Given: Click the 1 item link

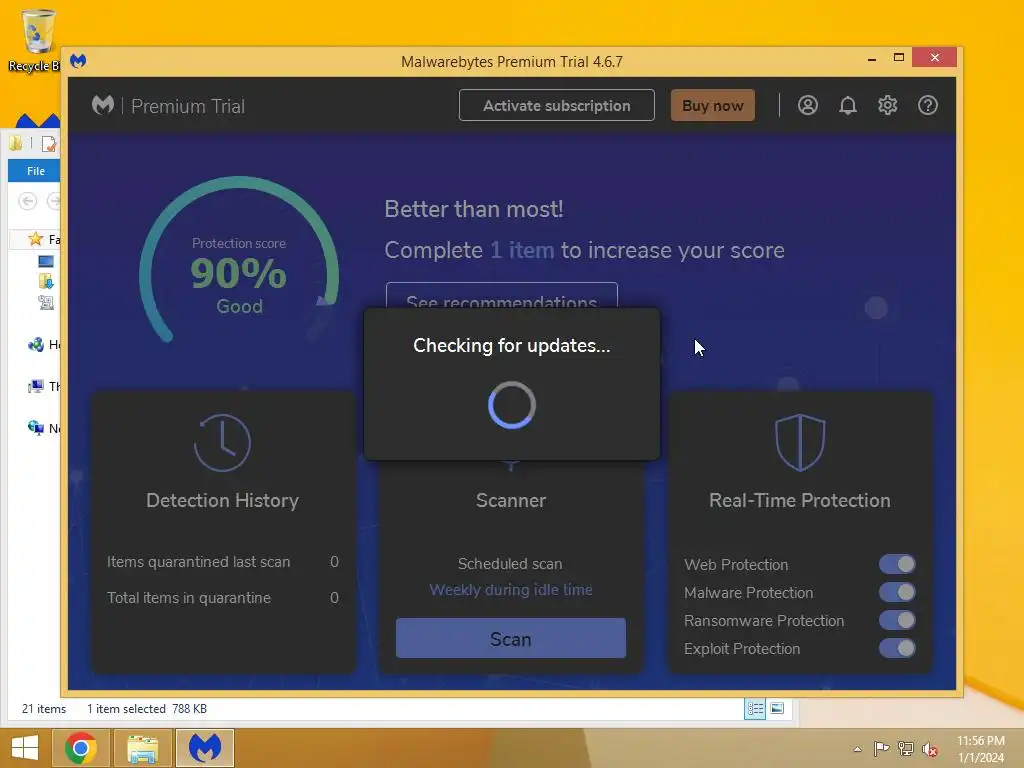Looking at the screenshot, I should pos(522,250).
